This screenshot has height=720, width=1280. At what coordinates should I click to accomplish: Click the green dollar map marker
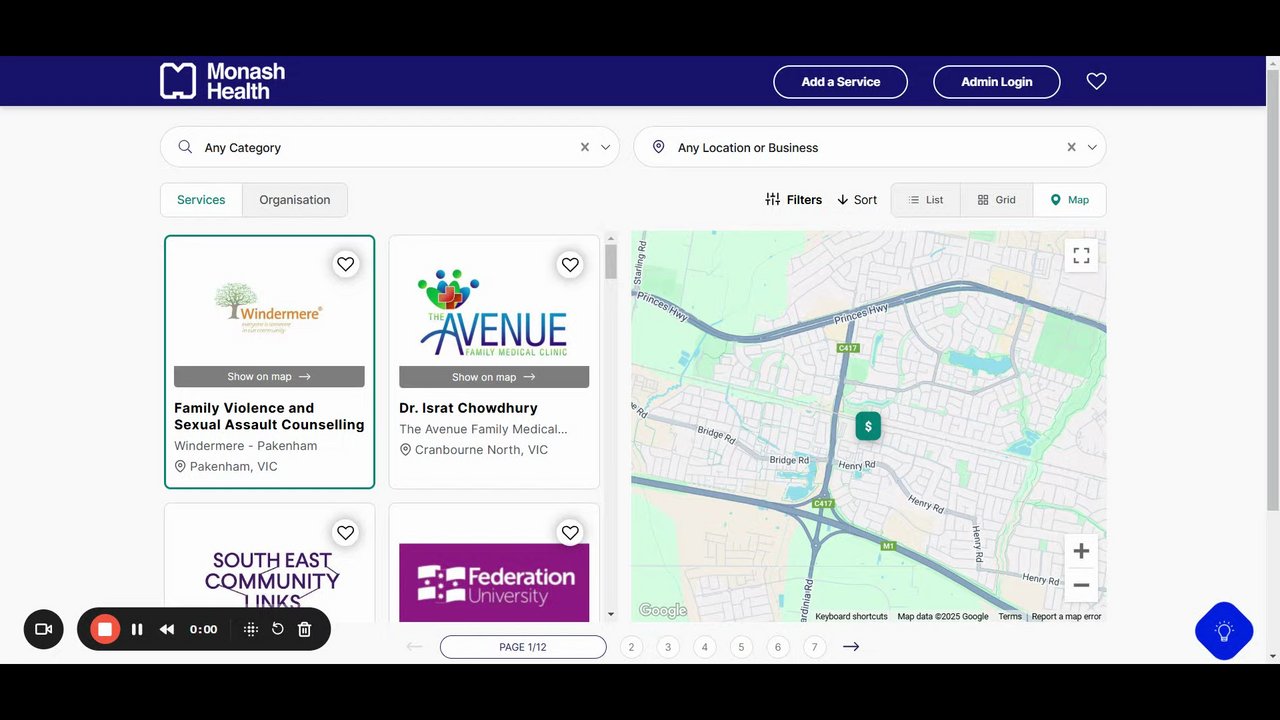(868, 426)
